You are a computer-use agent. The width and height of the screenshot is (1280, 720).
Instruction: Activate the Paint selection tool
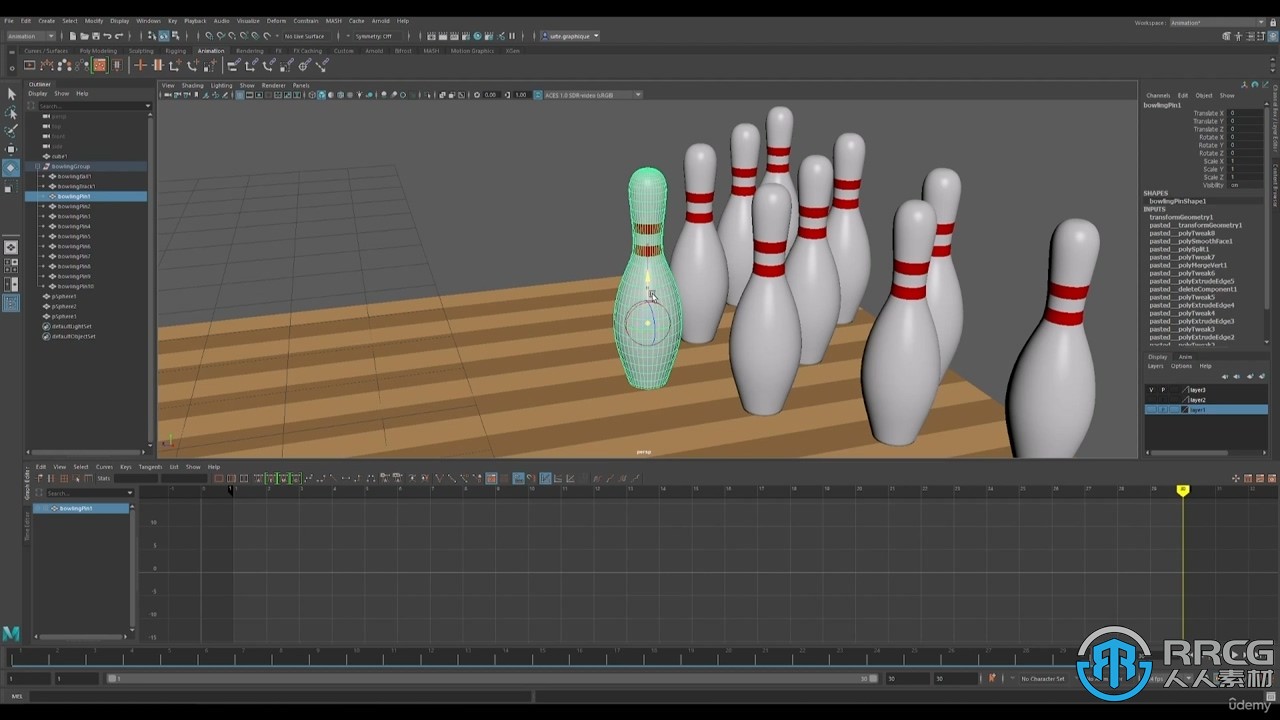[11, 130]
